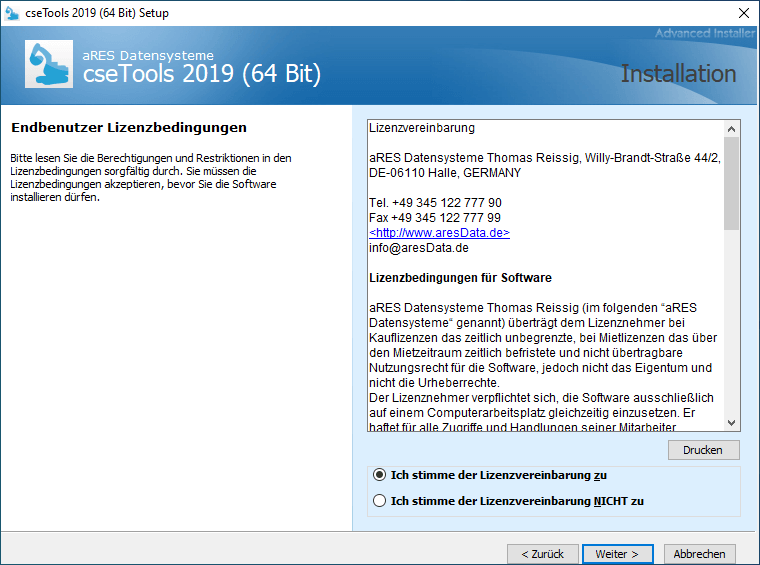Click the "Endbenutzer Lizenzbedingungen" heading
Image resolution: width=760 pixels, height=565 pixels.
click(128, 128)
